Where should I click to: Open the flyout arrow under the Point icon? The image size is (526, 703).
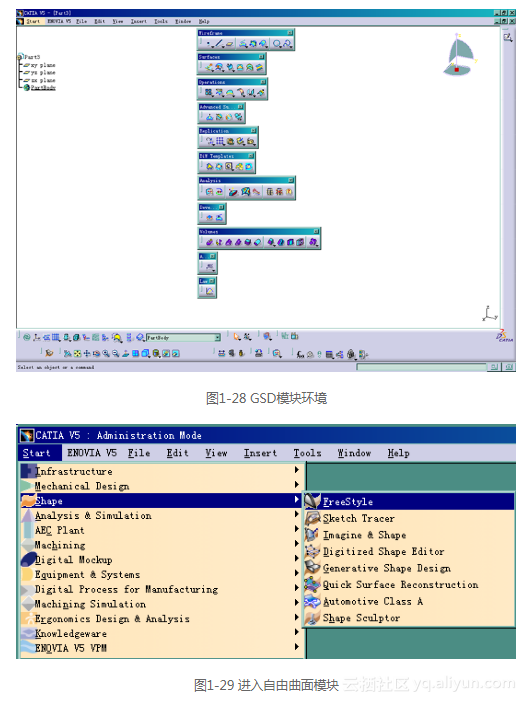[x=212, y=47]
